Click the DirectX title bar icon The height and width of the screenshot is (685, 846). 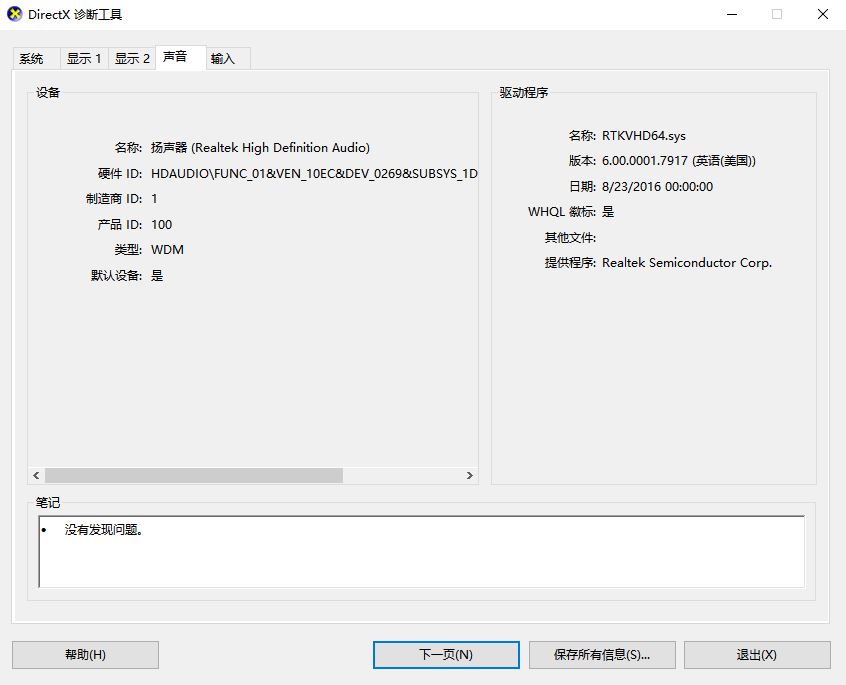pyautogui.click(x=14, y=14)
